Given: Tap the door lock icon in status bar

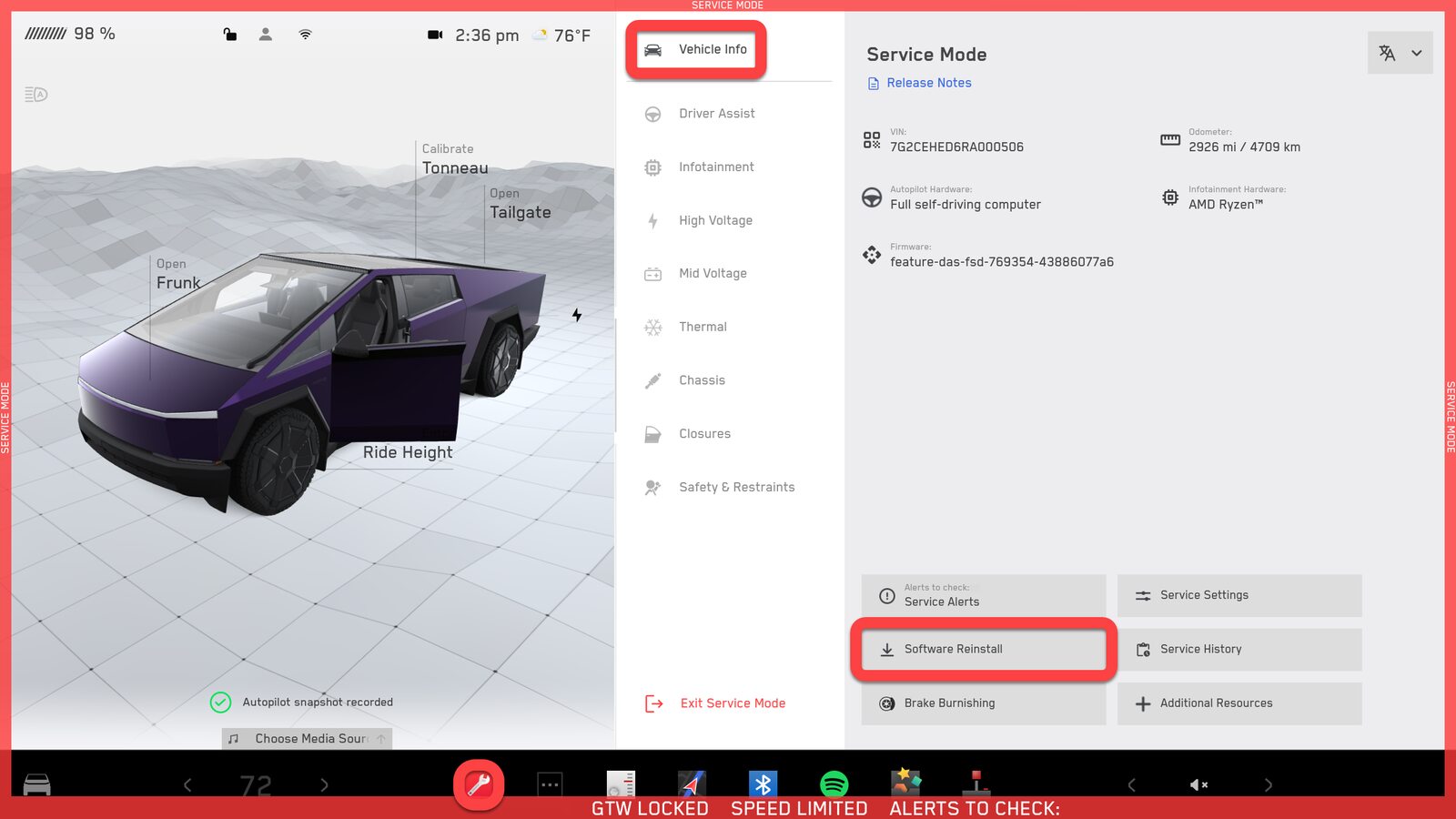Looking at the screenshot, I should 230,35.
